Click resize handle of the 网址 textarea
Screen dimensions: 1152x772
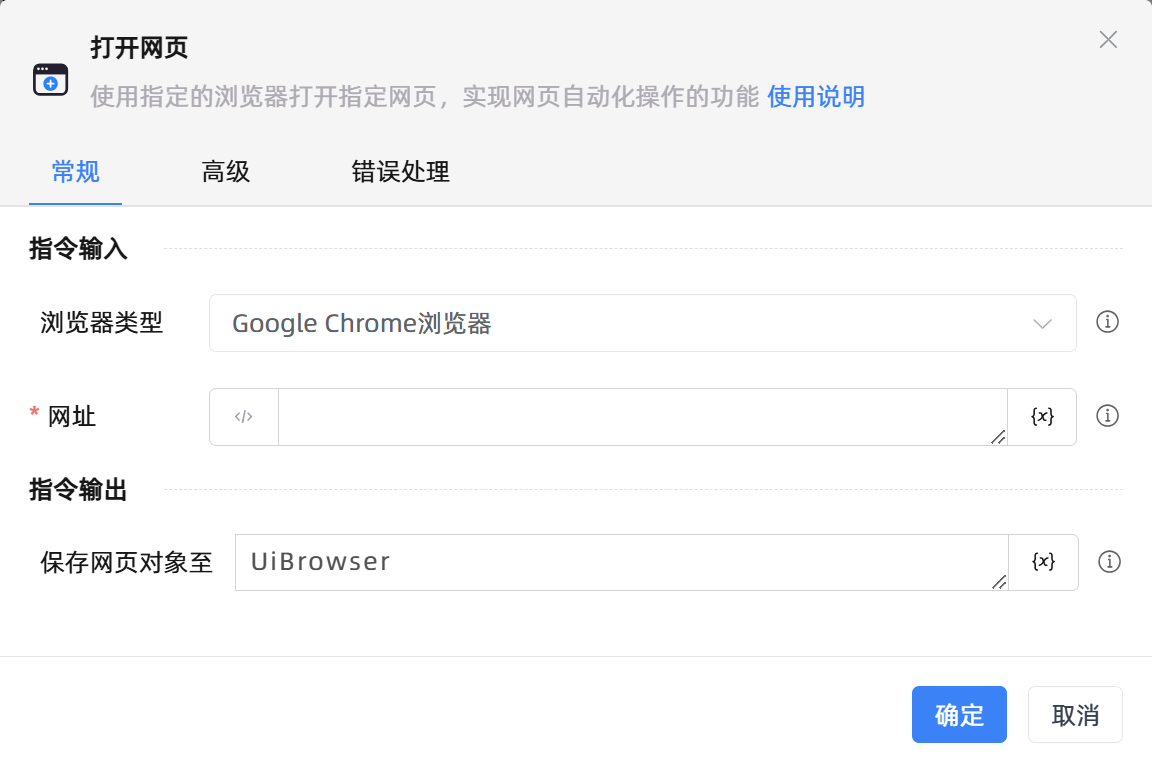click(998, 437)
